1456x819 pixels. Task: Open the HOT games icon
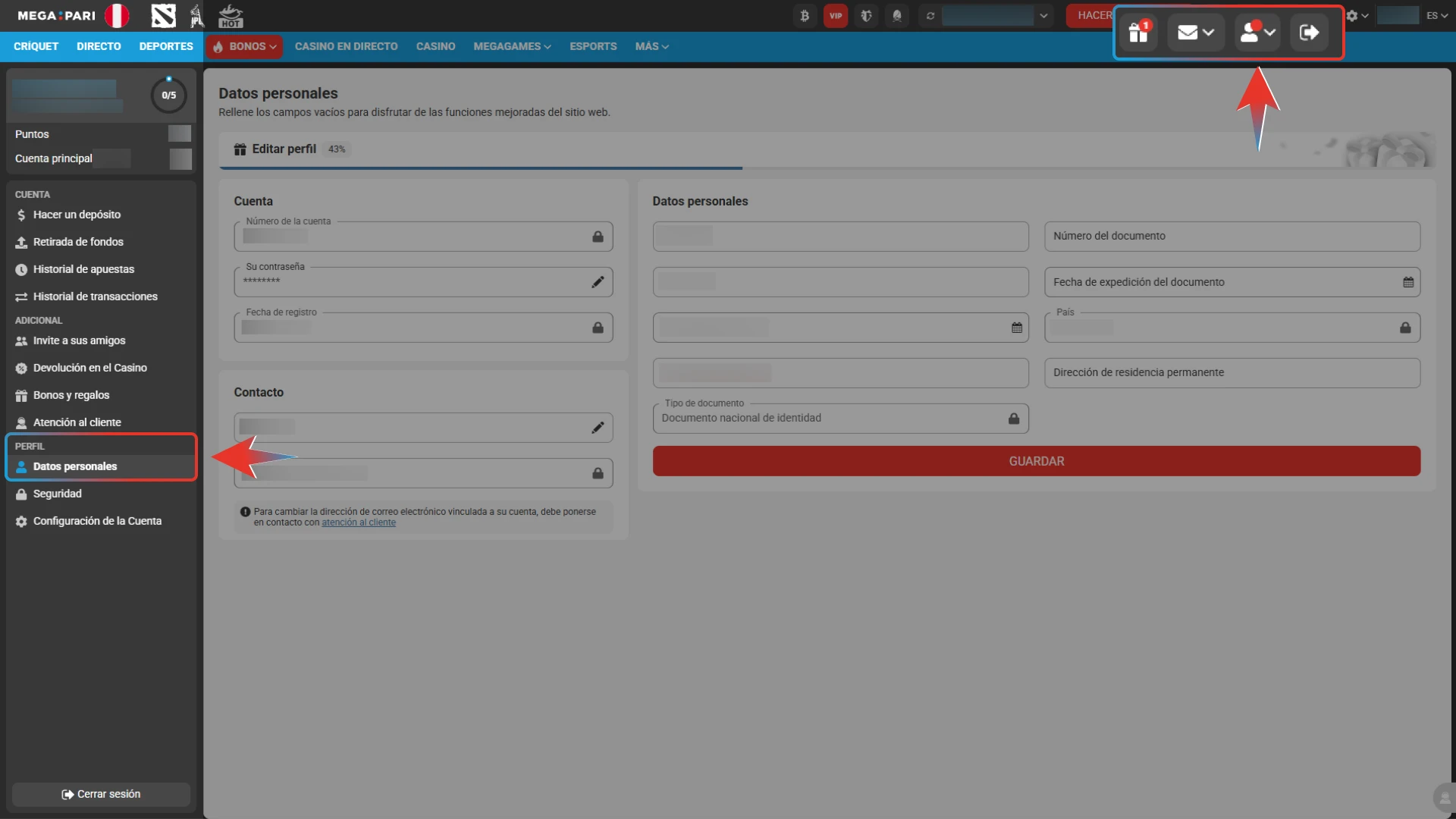coord(230,15)
